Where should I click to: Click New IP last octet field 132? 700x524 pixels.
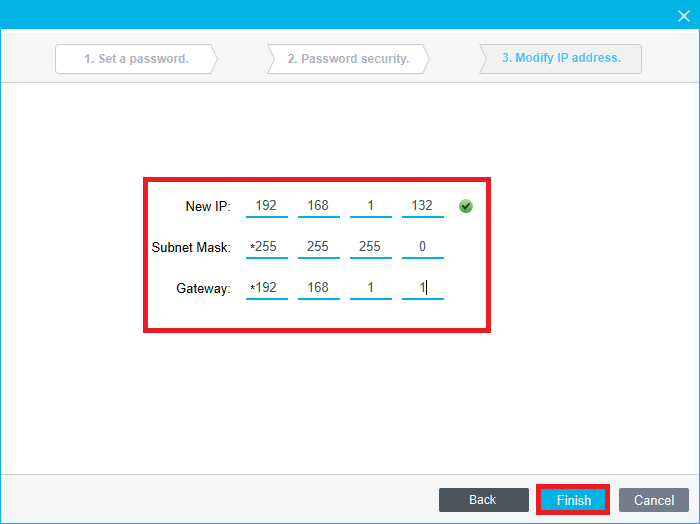[x=423, y=206]
